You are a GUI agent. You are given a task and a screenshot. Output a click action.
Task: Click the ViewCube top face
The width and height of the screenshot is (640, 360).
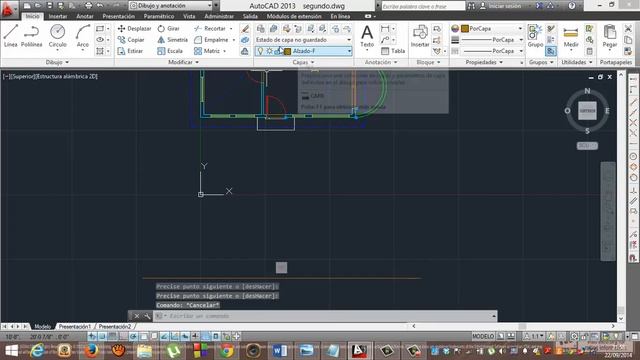[x=587, y=111]
